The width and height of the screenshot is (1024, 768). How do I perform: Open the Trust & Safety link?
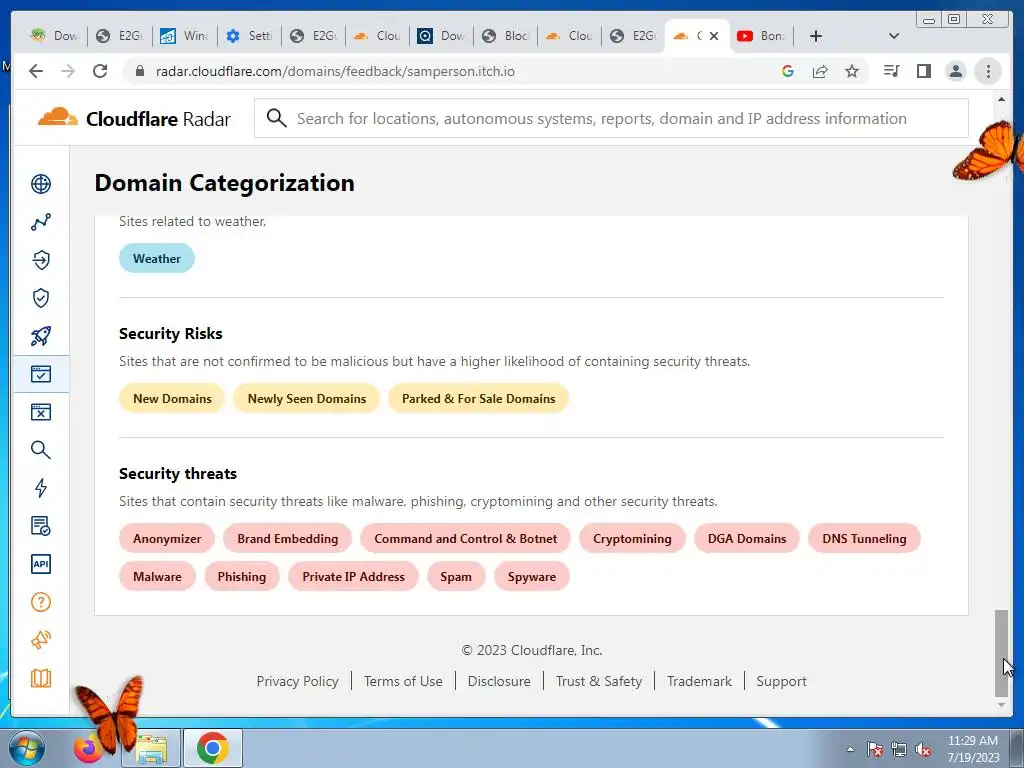pos(599,681)
